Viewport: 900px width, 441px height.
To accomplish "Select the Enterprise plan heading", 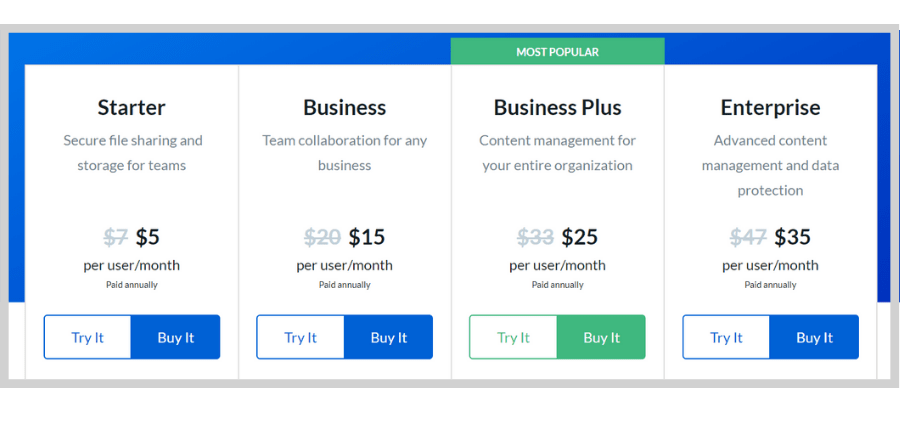I will point(770,107).
